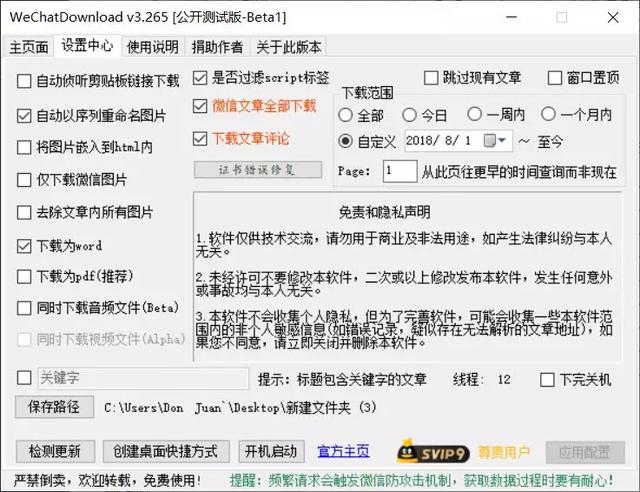The height and width of the screenshot is (492, 640).
Task: Click the 保存路径 button
Action: pos(55,407)
